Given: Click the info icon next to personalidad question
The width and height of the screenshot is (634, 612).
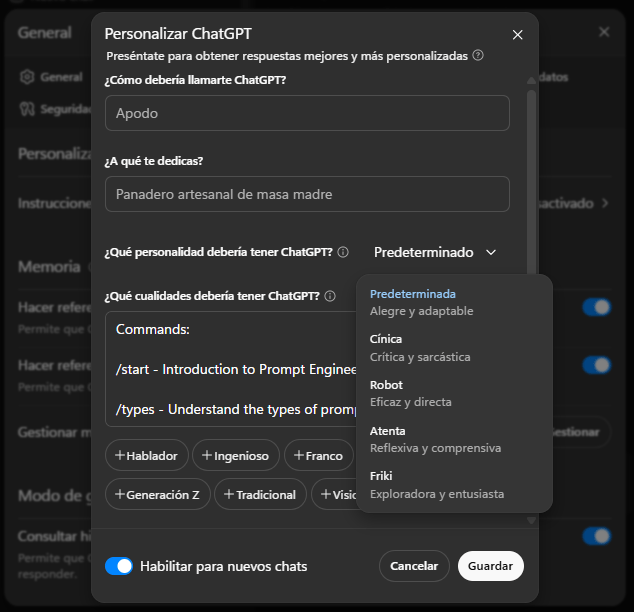Looking at the screenshot, I should coord(343,252).
